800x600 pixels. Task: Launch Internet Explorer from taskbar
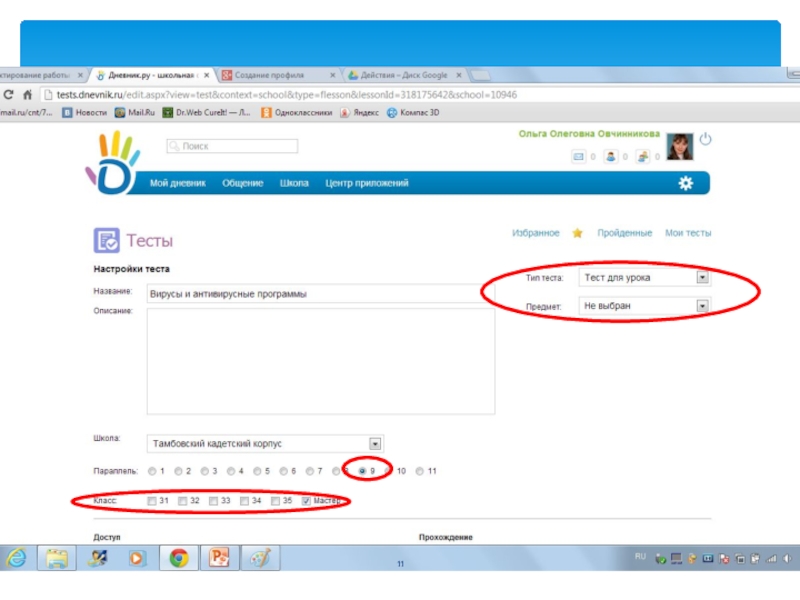tap(16, 558)
